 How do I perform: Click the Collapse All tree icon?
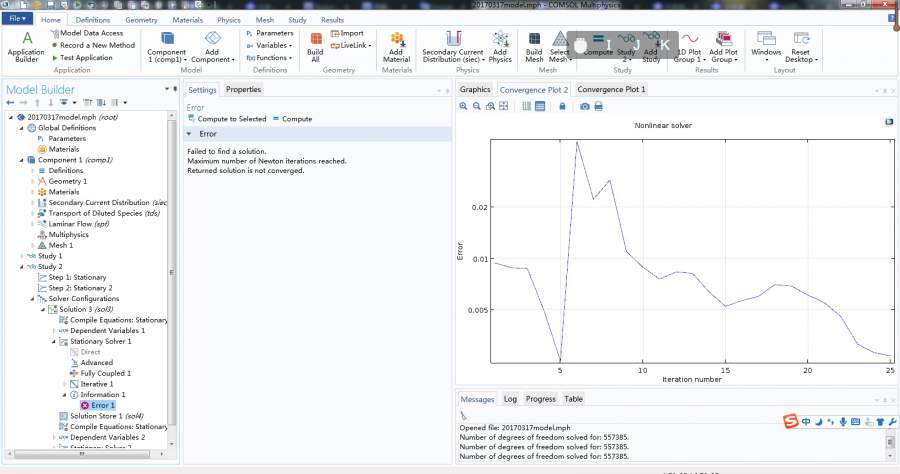tap(87, 103)
